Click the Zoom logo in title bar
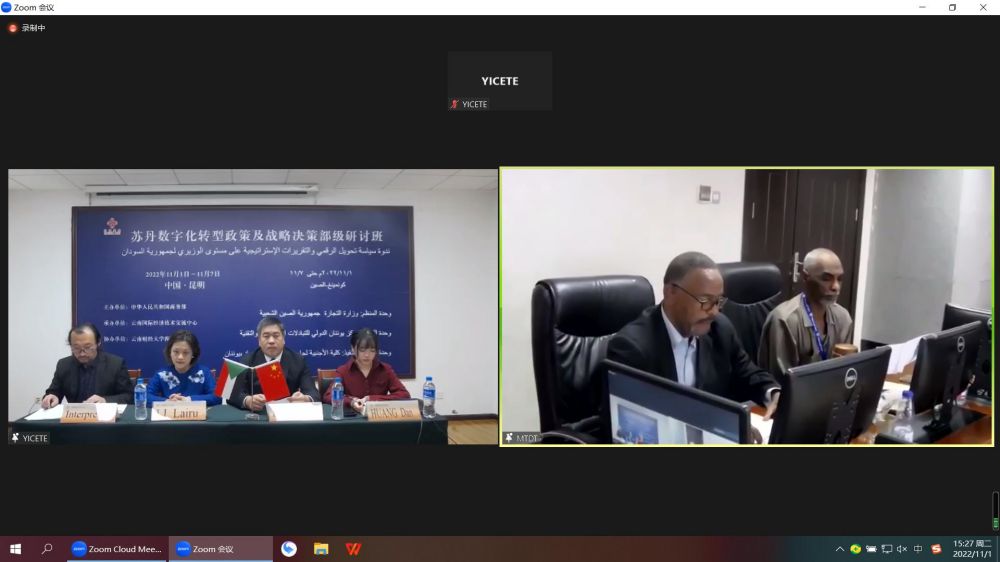The width and height of the screenshot is (1000, 562). pyautogui.click(x=6, y=7)
